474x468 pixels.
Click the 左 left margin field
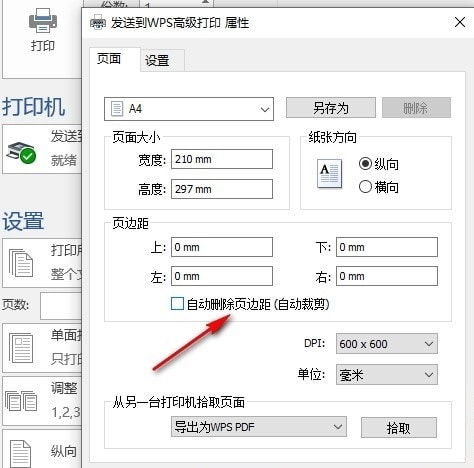click(x=222, y=276)
